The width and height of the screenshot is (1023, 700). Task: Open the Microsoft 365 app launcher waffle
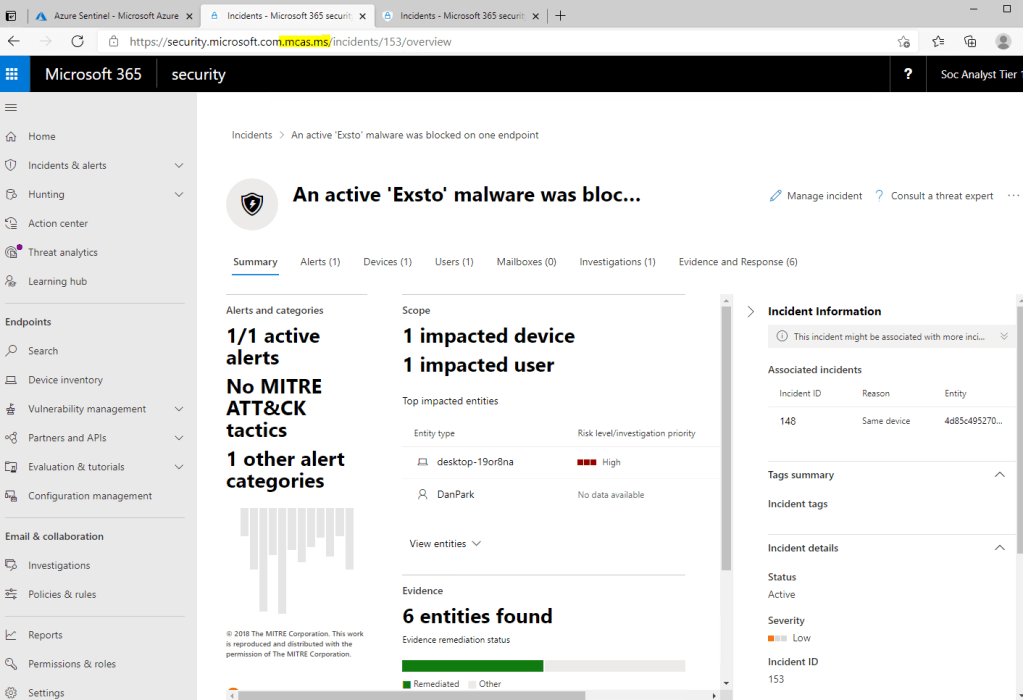click(x=12, y=74)
